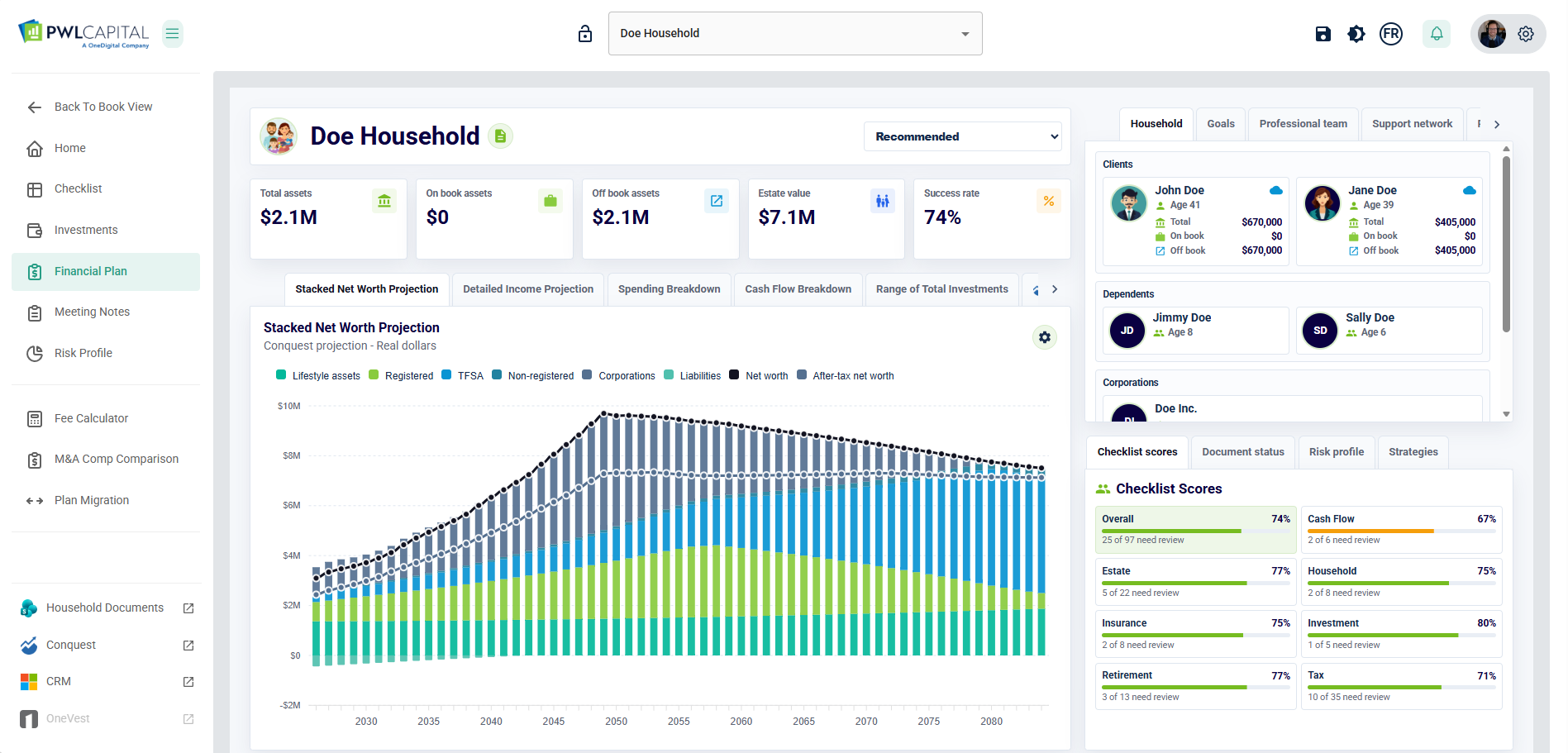Viewport: 1568px width, 753px height.
Task: Open Household Documents in the sidebar
Action: 106,608
